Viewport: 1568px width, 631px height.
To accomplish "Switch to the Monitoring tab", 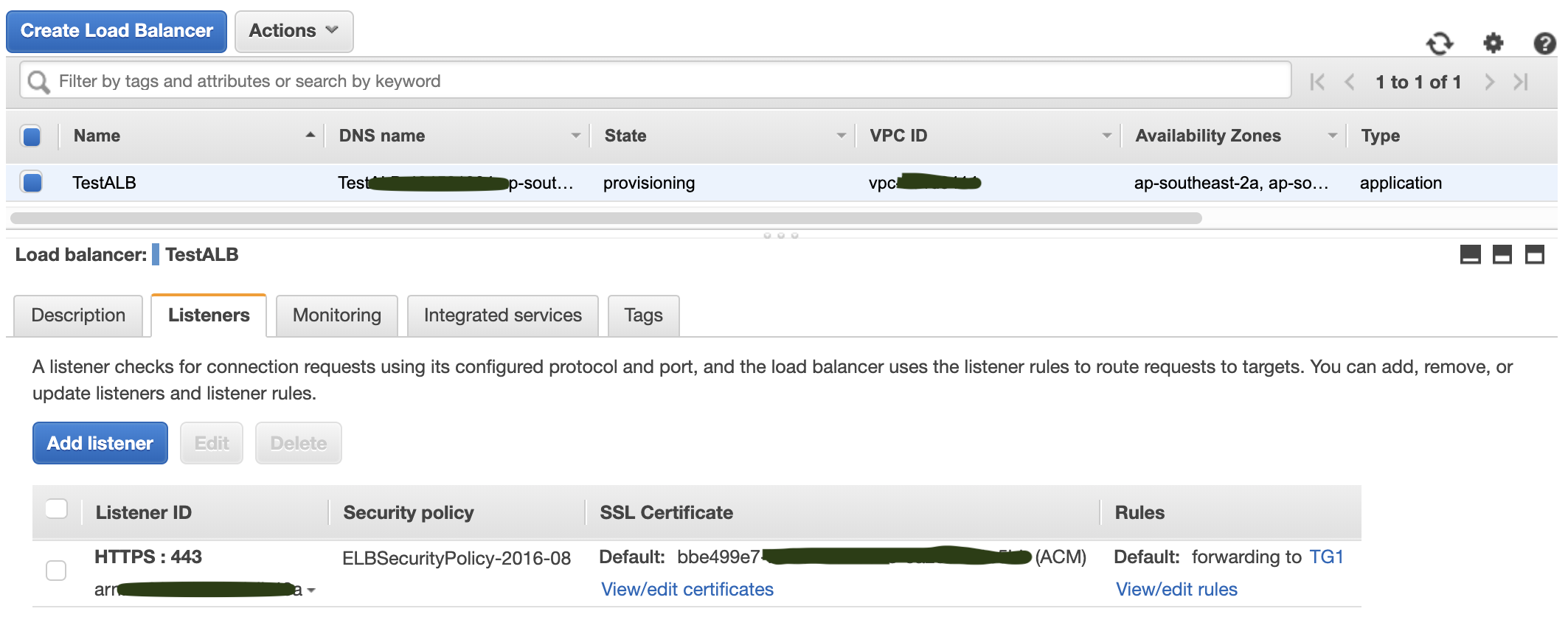I will pos(337,315).
